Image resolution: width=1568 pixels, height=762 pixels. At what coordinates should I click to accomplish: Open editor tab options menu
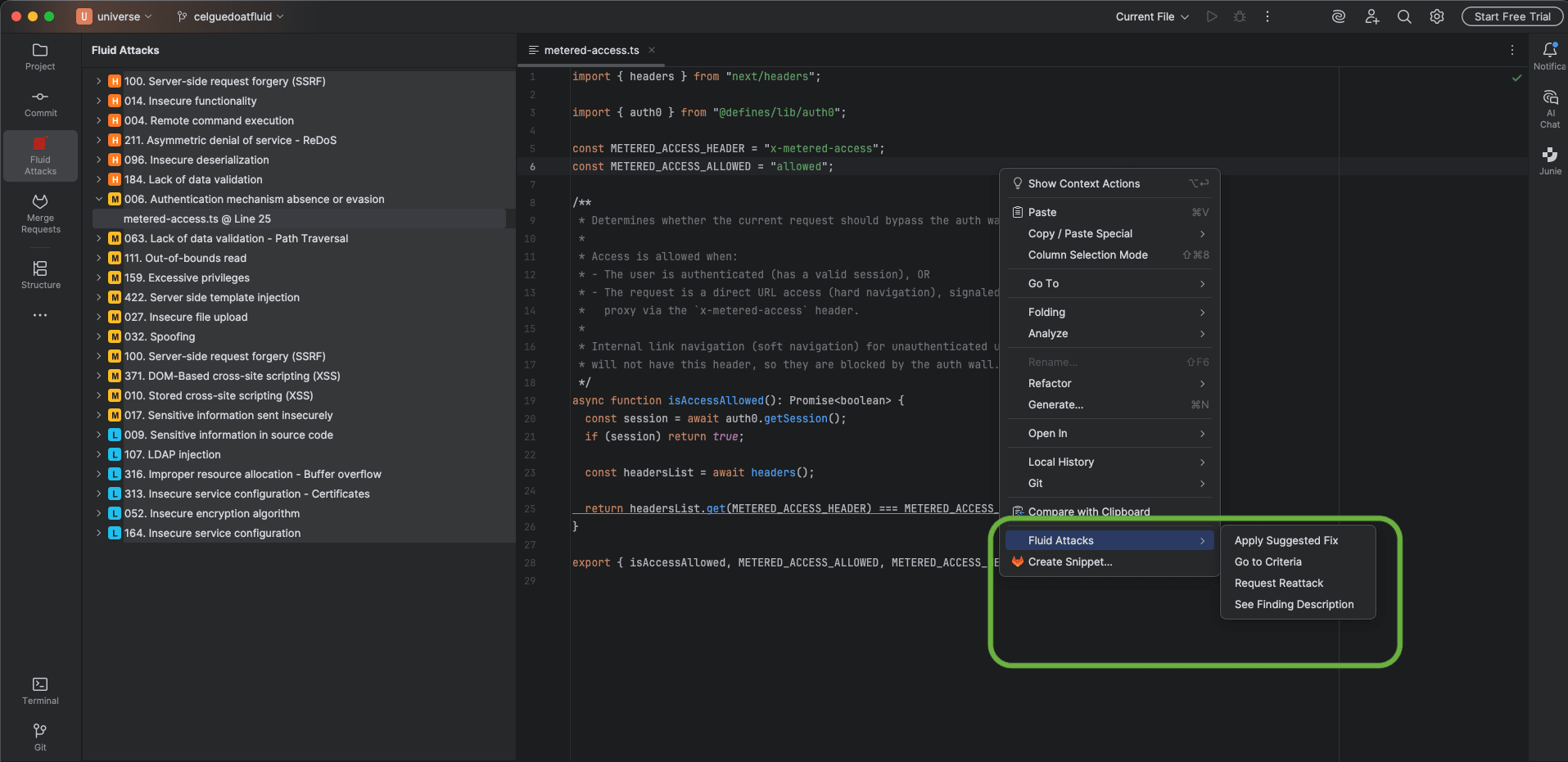point(1512,50)
